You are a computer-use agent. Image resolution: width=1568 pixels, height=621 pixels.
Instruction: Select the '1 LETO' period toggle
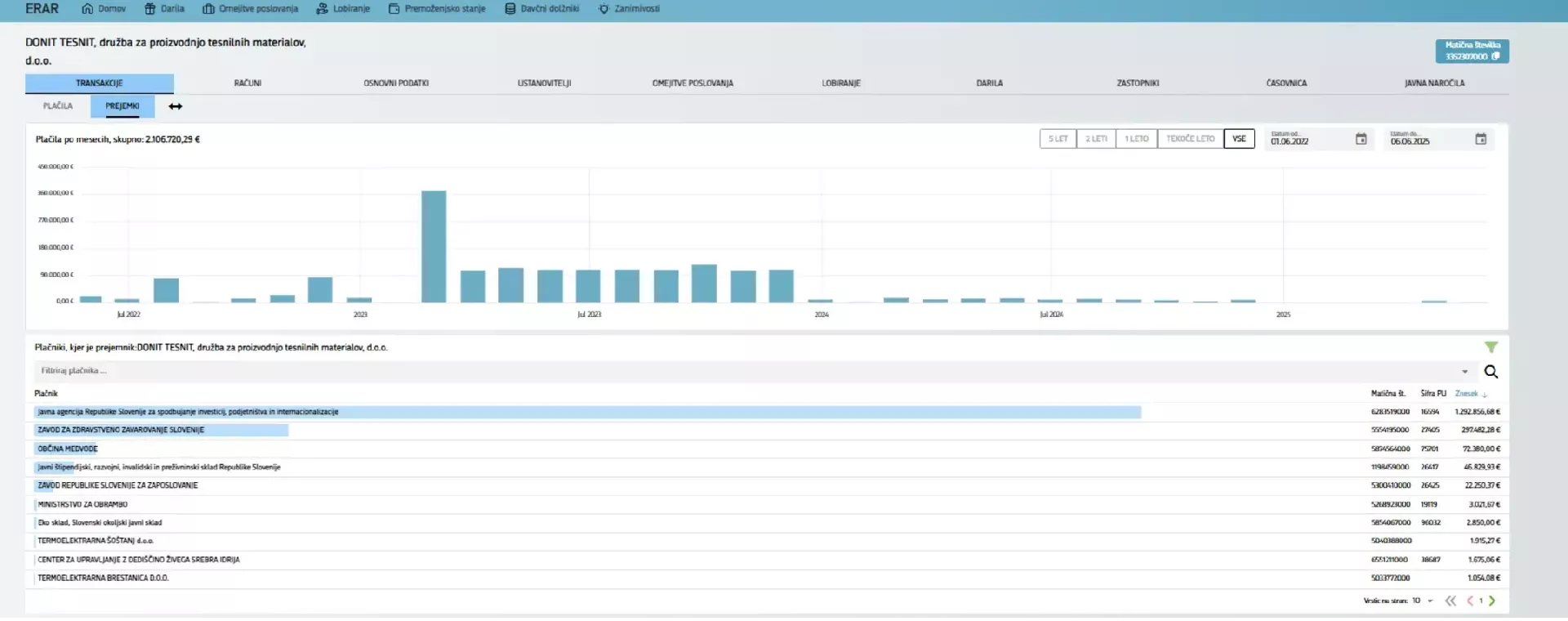point(1136,139)
